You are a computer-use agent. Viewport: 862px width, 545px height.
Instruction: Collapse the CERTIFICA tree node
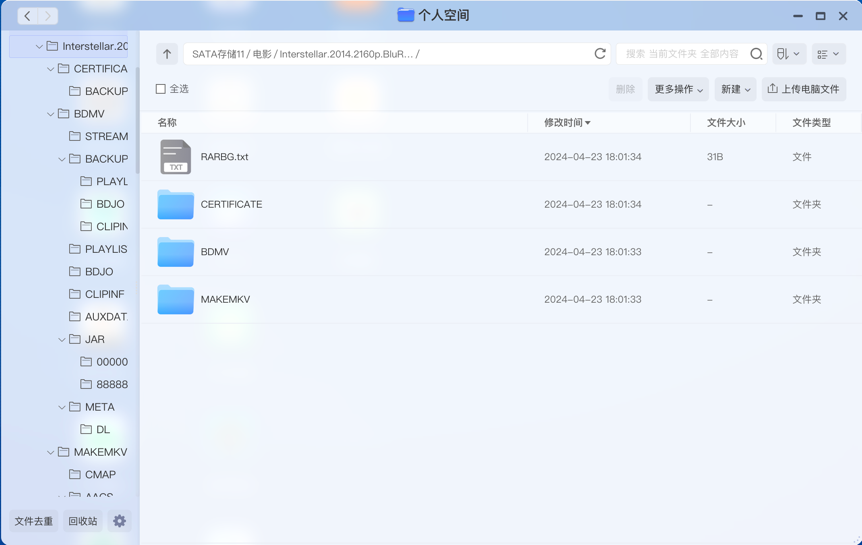pos(51,69)
